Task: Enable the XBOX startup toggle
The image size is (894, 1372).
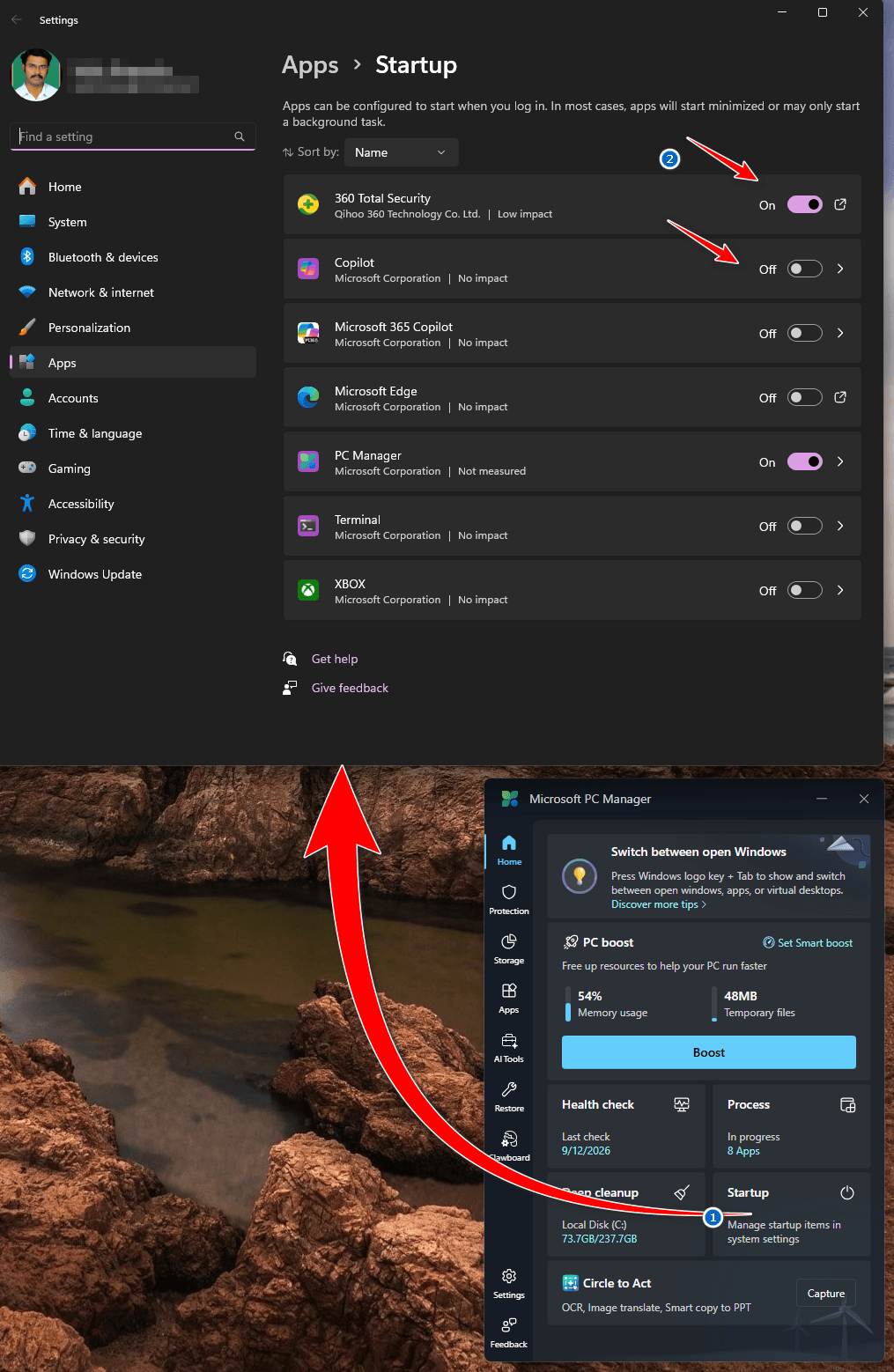Action: (805, 590)
